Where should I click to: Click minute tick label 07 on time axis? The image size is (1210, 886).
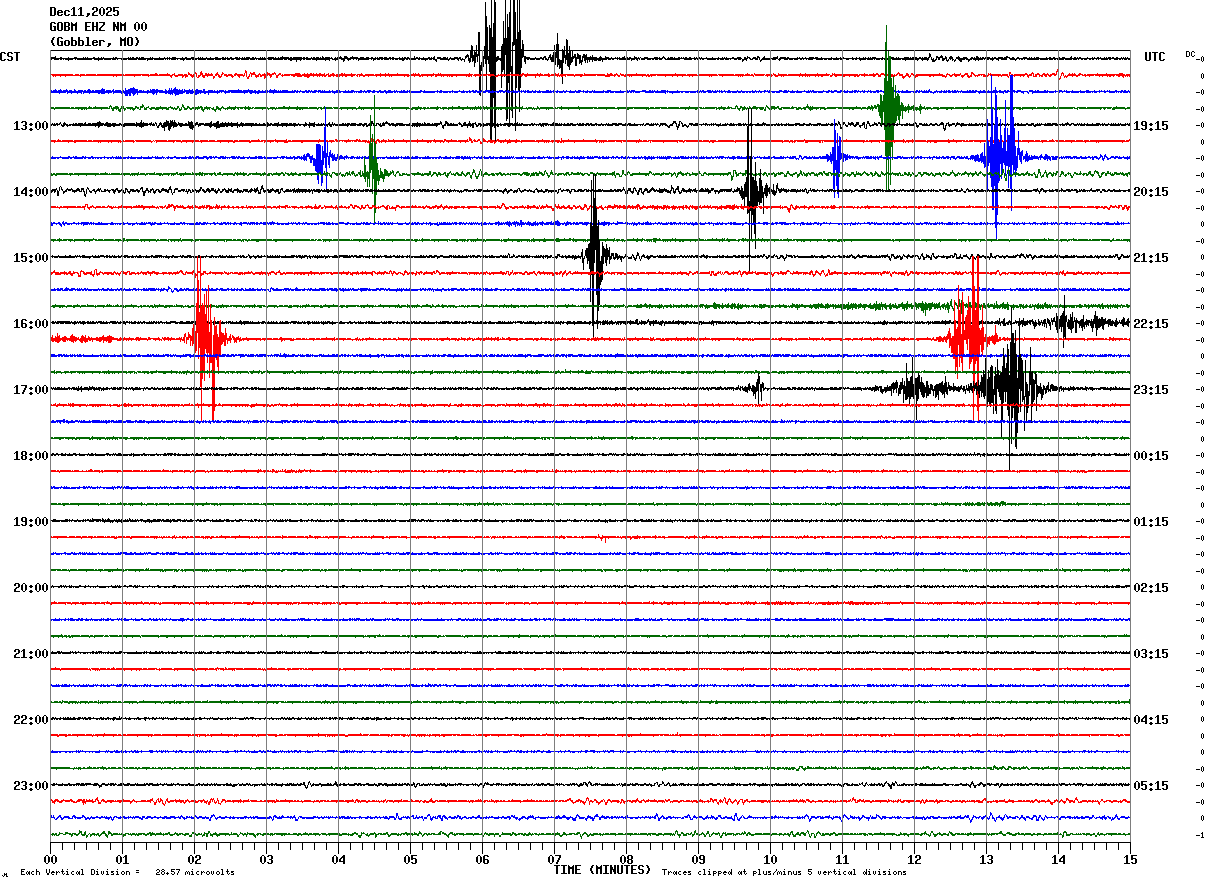[x=554, y=859]
